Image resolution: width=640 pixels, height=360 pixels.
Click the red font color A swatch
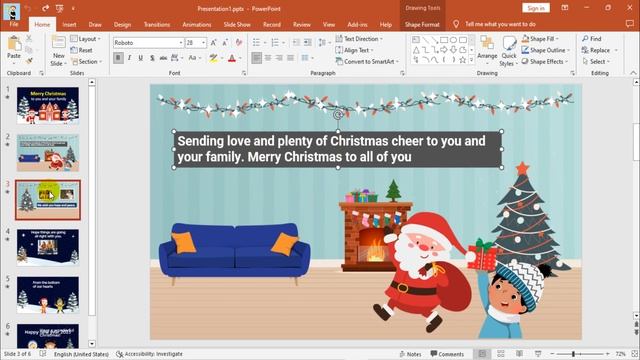(x=232, y=58)
